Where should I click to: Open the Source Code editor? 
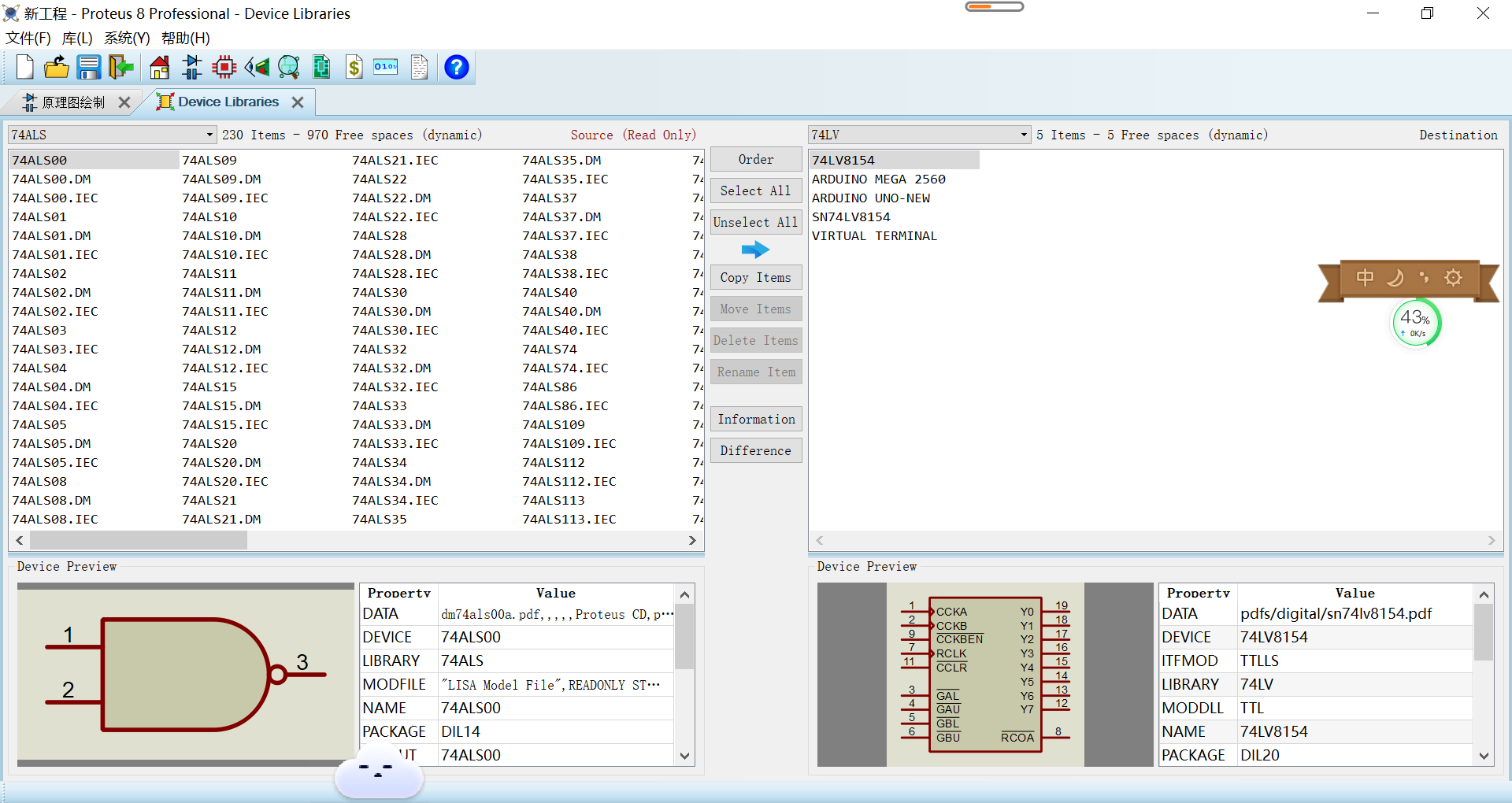click(385, 67)
